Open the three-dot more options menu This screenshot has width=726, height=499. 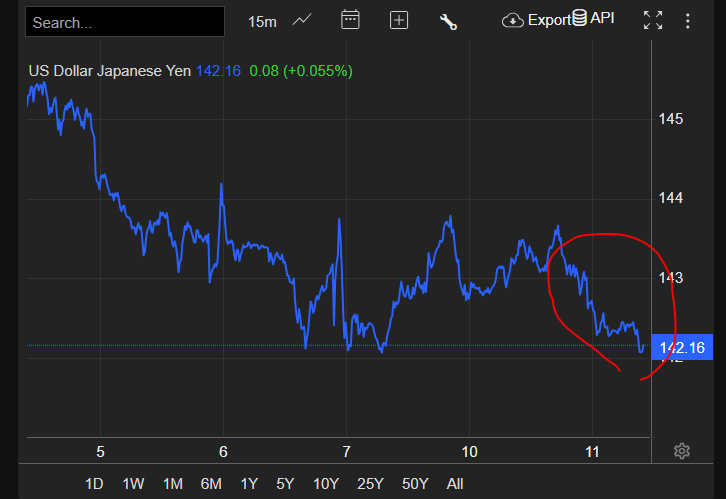(x=687, y=20)
